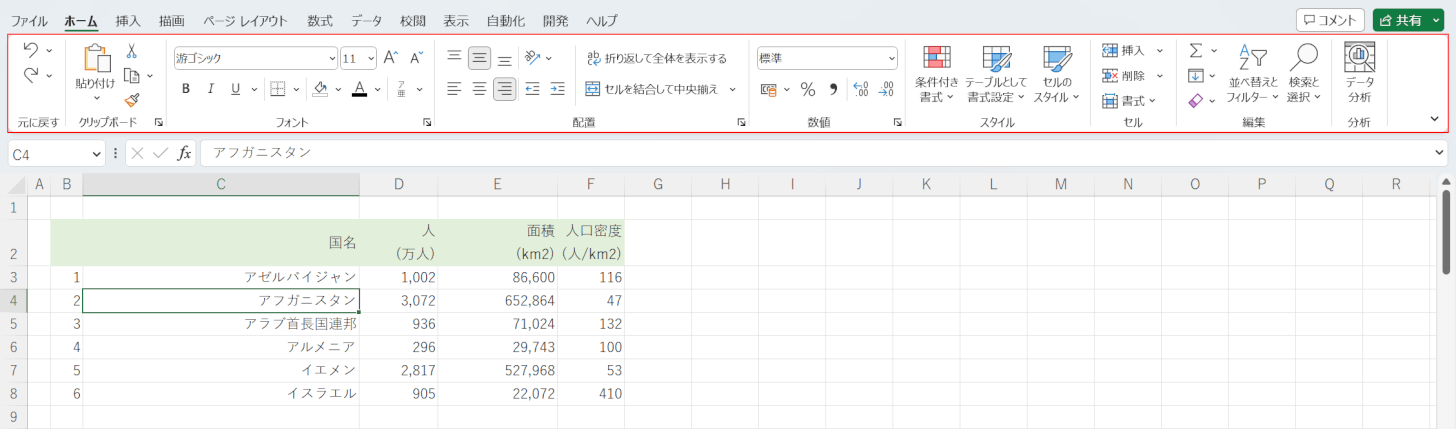Click the Undo arrow icon
The width and height of the screenshot is (1456, 429).
[x=31, y=49]
